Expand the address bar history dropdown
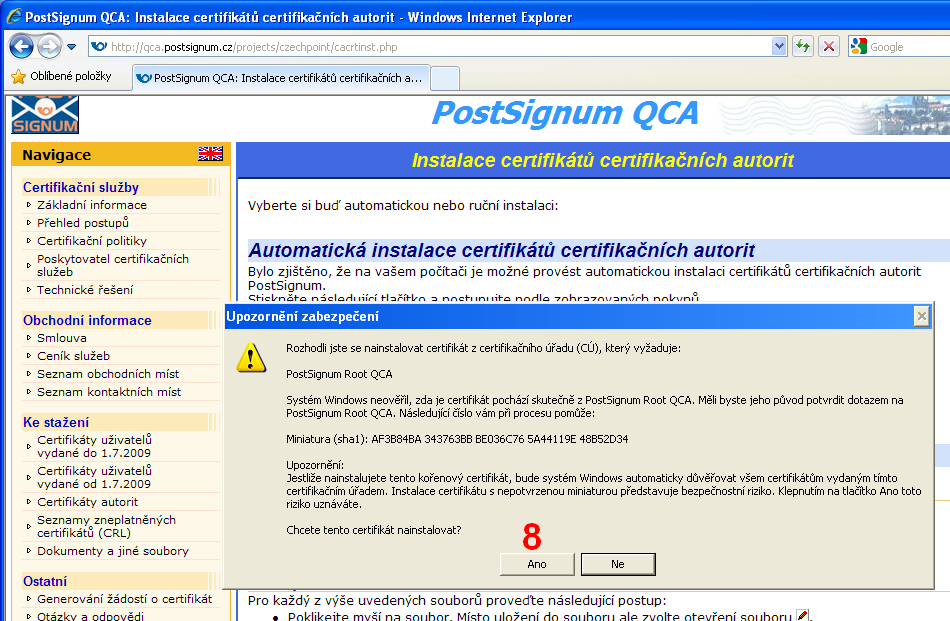 click(779, 47)
